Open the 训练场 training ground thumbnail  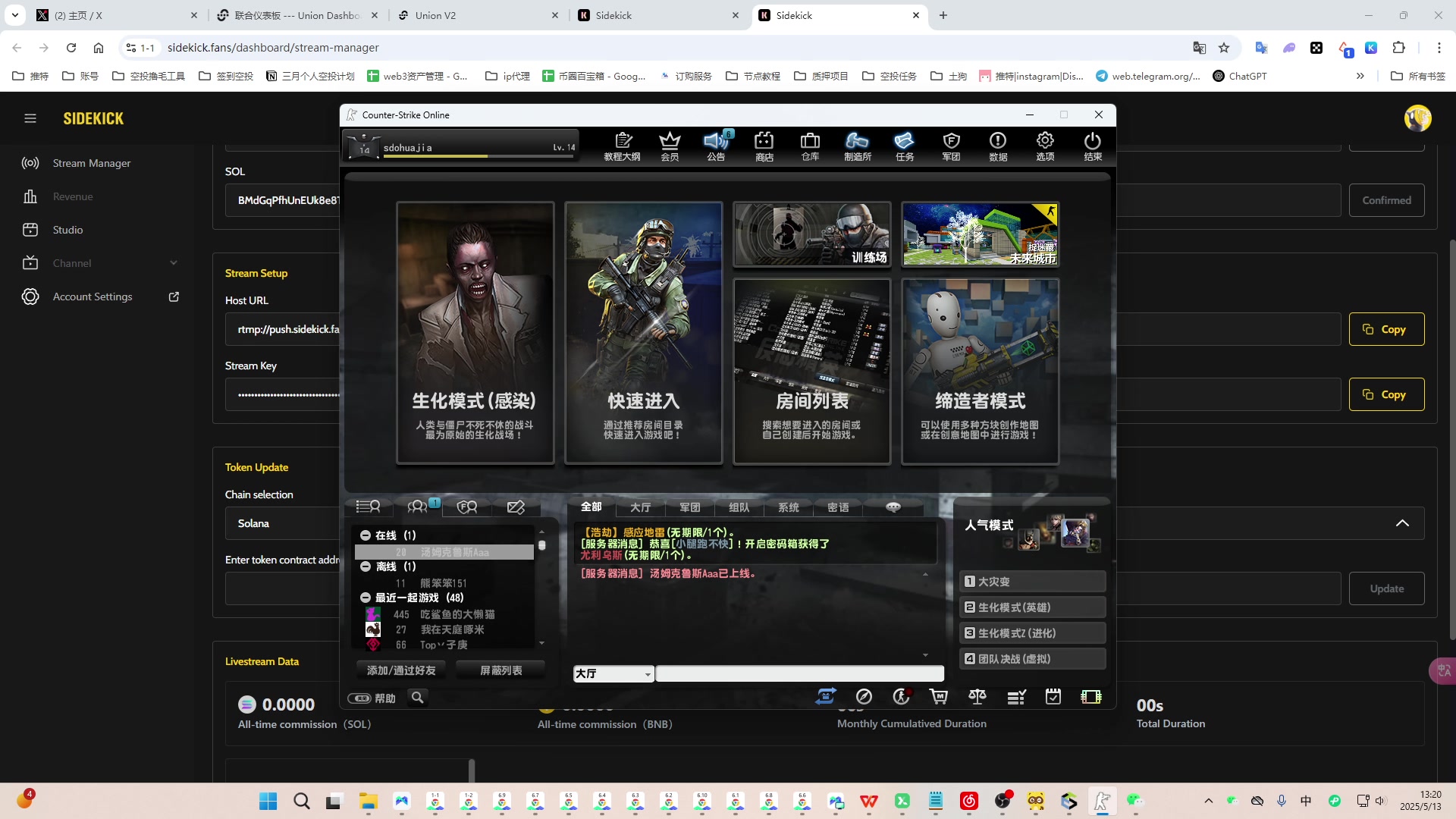pos(811,234)
